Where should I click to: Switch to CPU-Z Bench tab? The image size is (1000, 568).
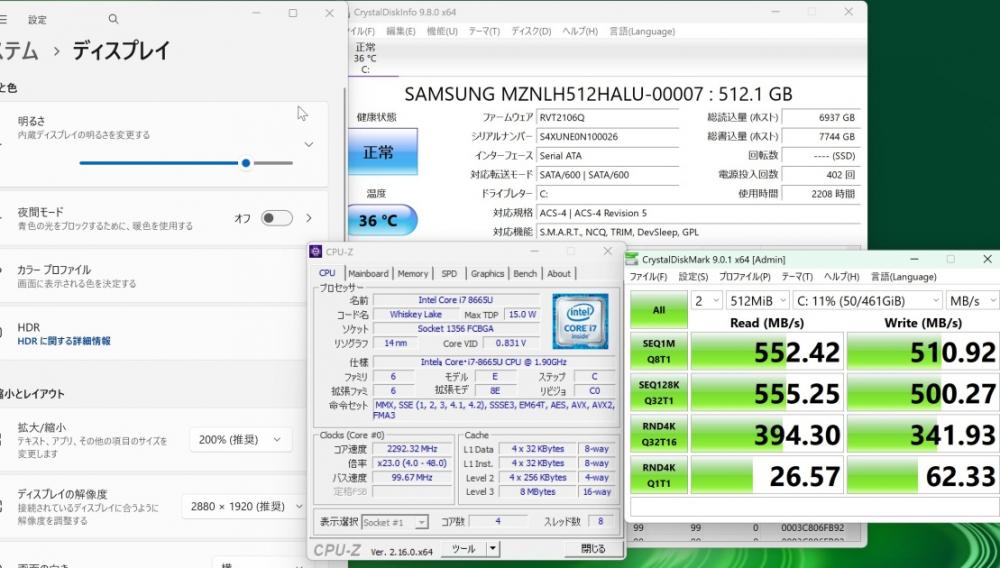click(525, 273)
